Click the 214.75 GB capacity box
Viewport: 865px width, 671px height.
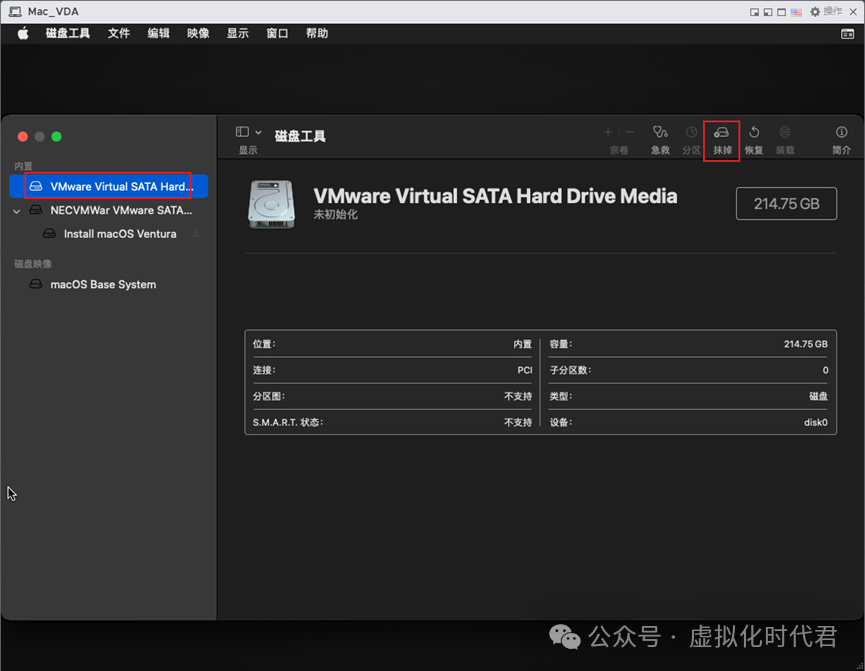click(x=786, y=204)
